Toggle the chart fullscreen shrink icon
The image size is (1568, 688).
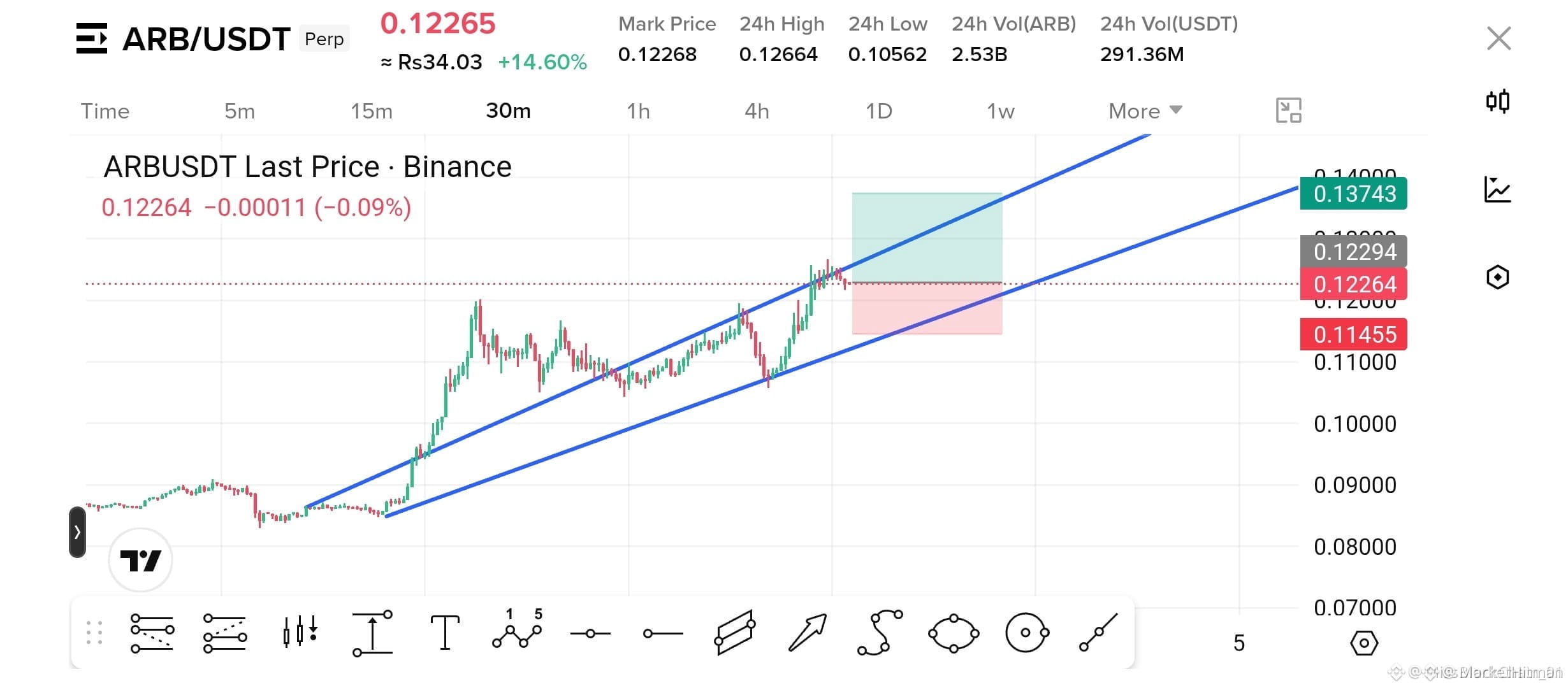point(1288,111)
